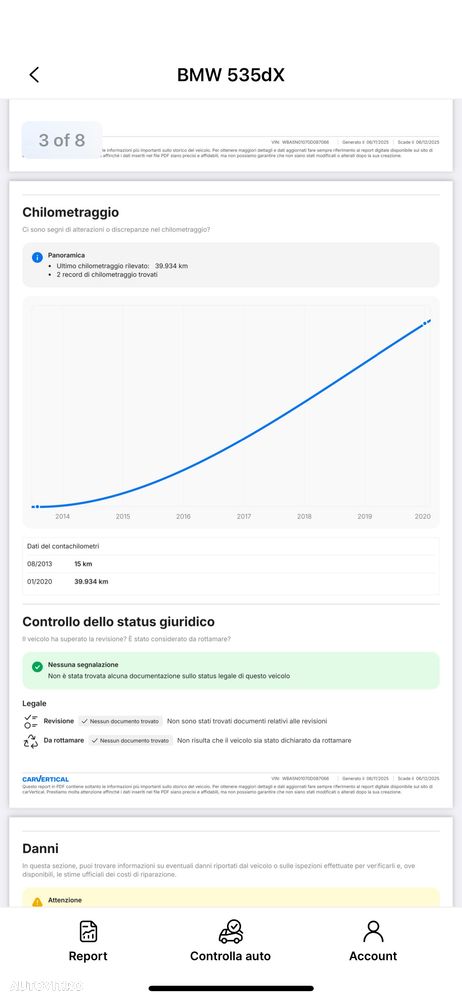Select the first mileage point on chart
This screenshot has width=462, height=1000.
click(35, 506)
